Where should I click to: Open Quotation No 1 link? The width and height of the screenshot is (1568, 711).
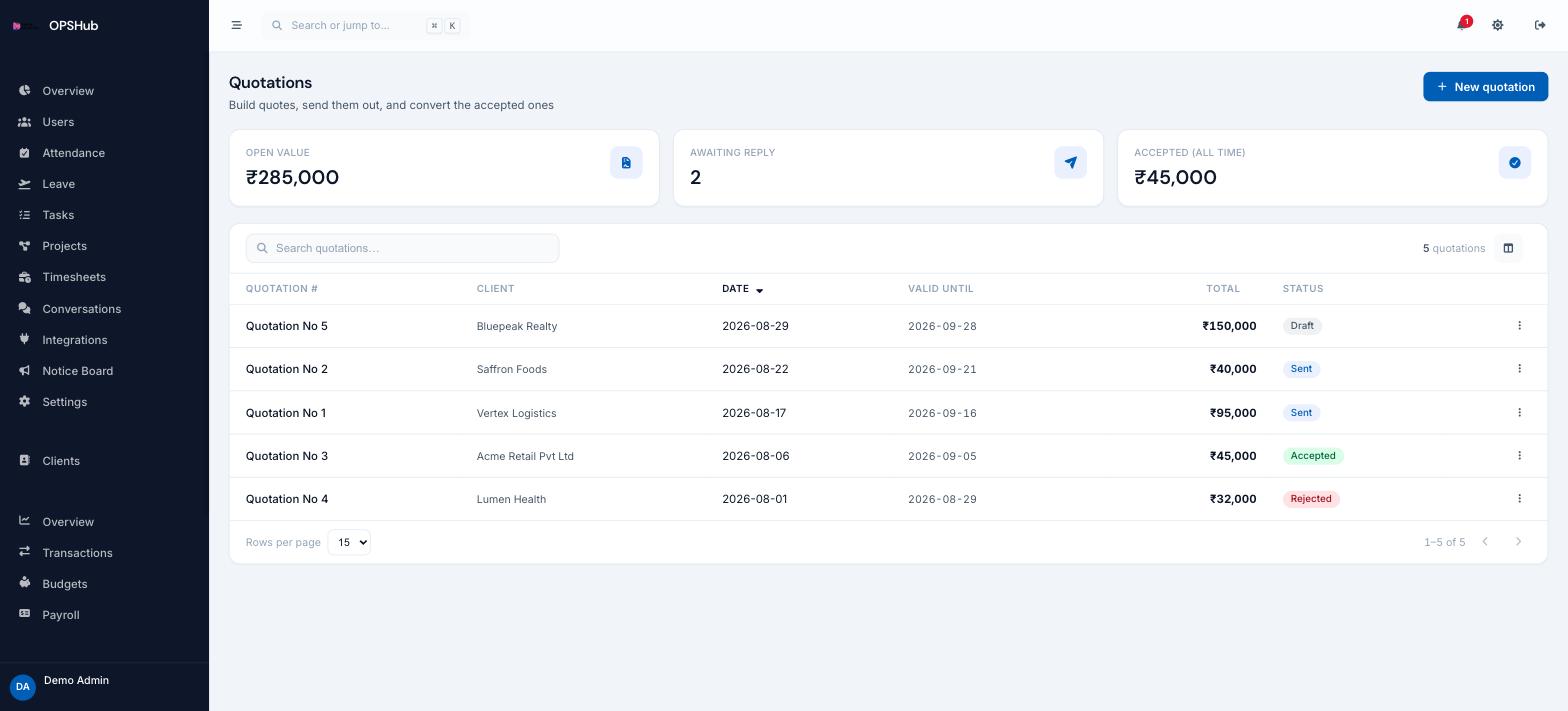coord(286,413)
